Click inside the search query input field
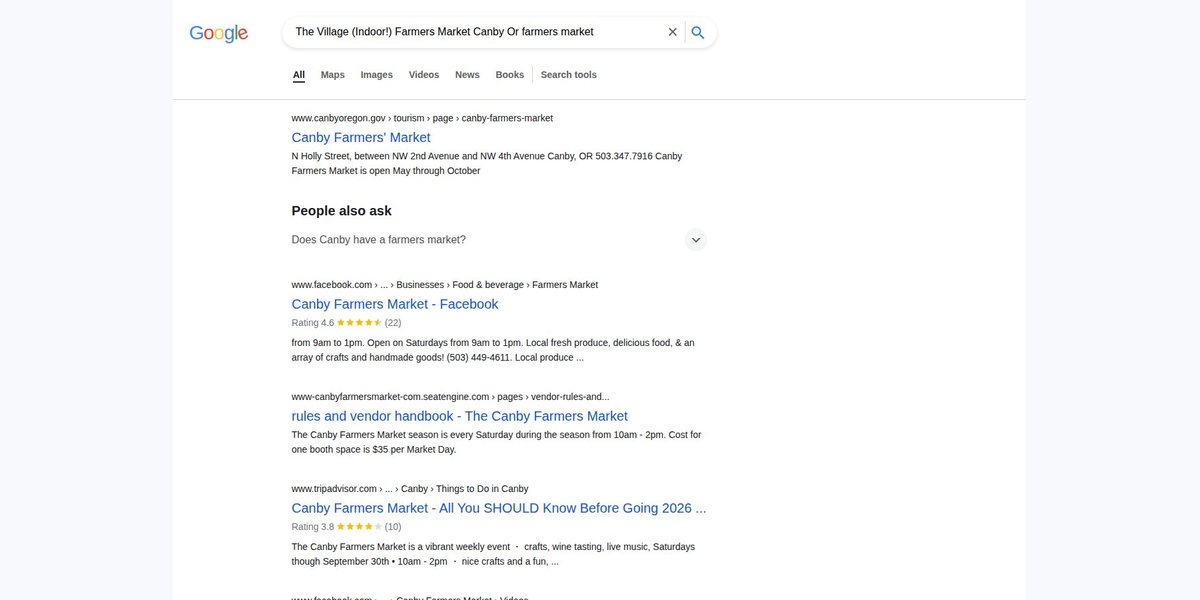Image resolution: width=1200 pixels, height=600 pixels. (476, 32)
